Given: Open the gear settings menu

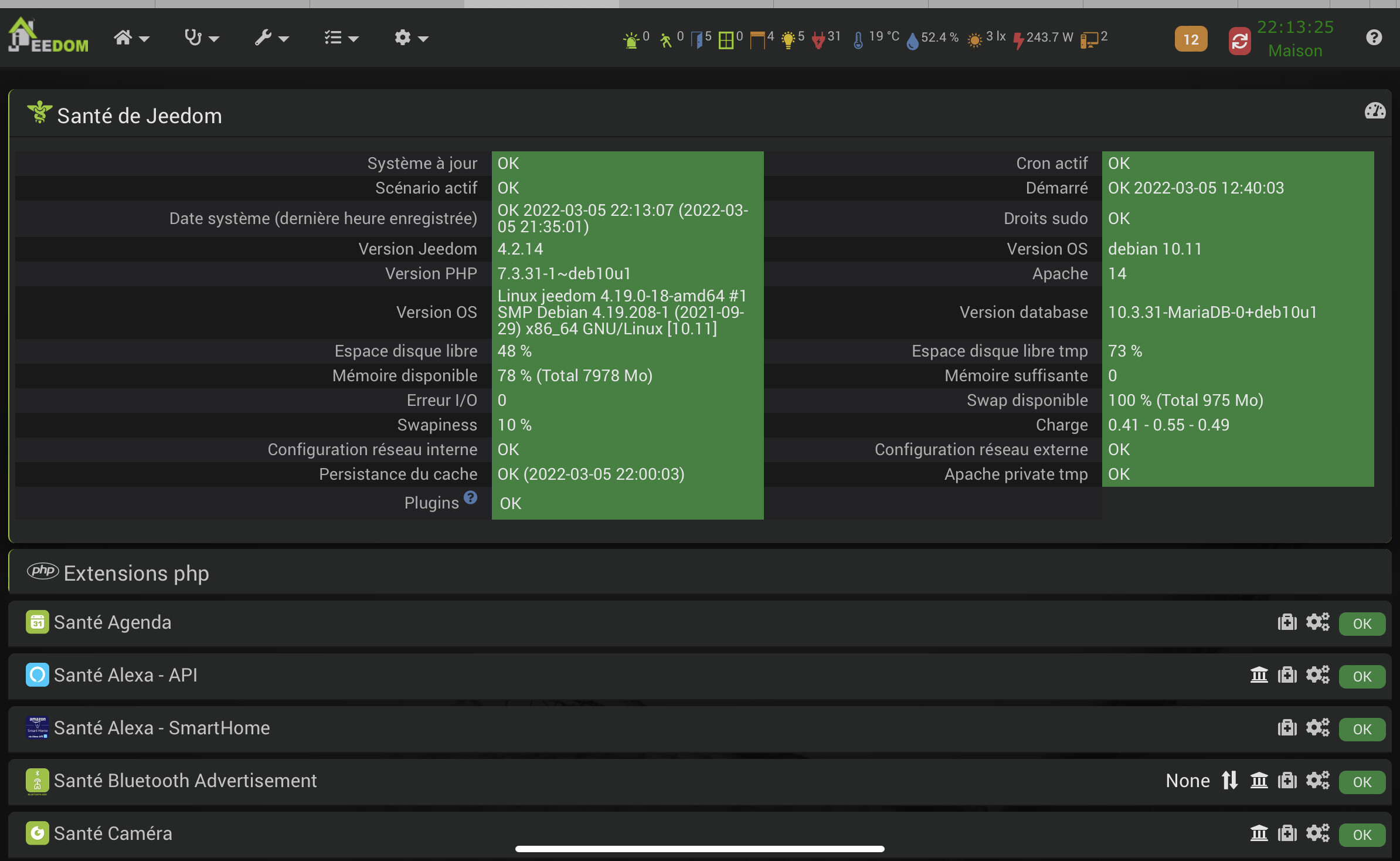Looking at the screenshot, I should coord(411,38).
